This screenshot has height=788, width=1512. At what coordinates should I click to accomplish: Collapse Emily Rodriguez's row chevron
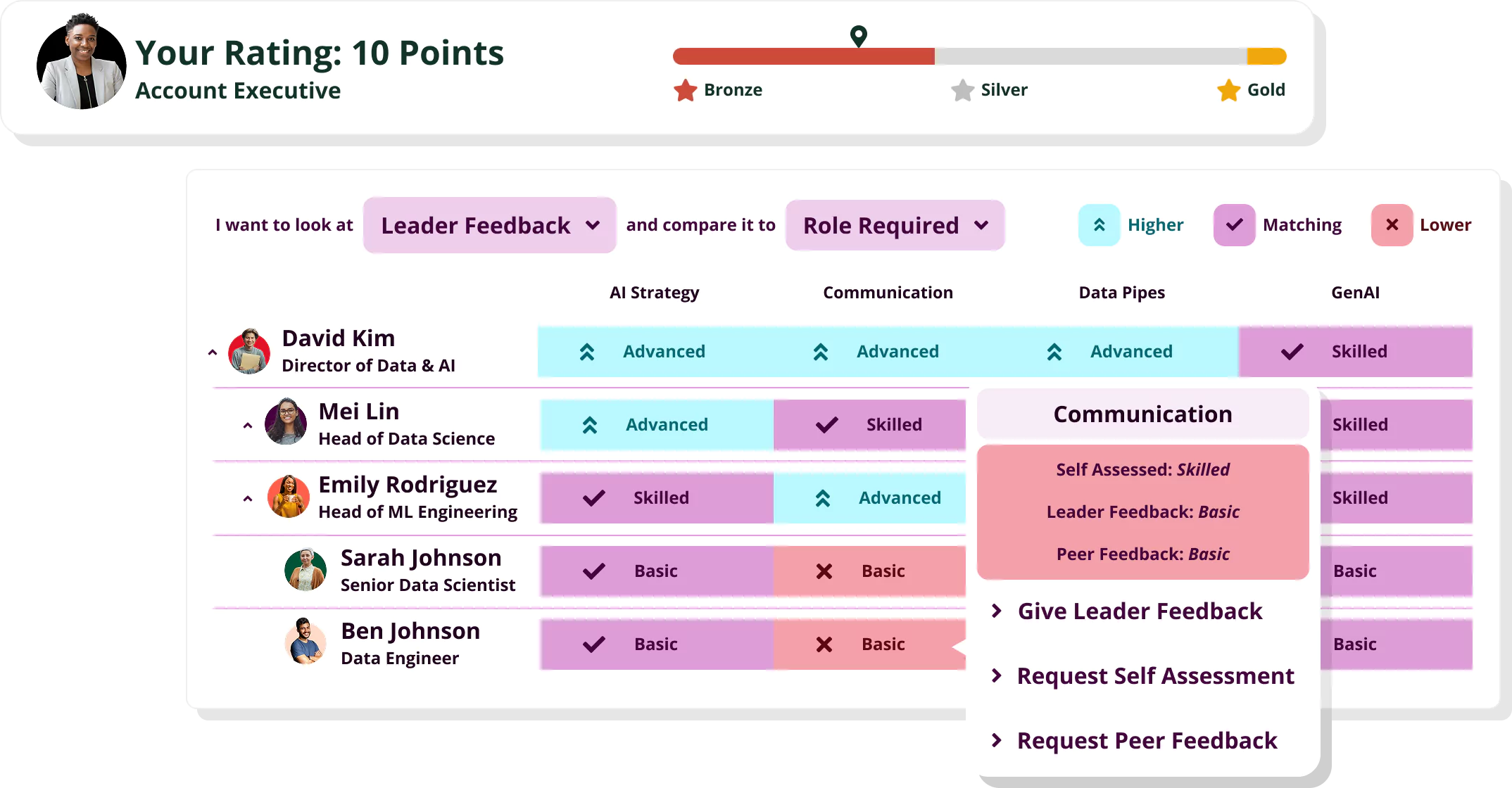pyautogui.click(x=248, y=499)
